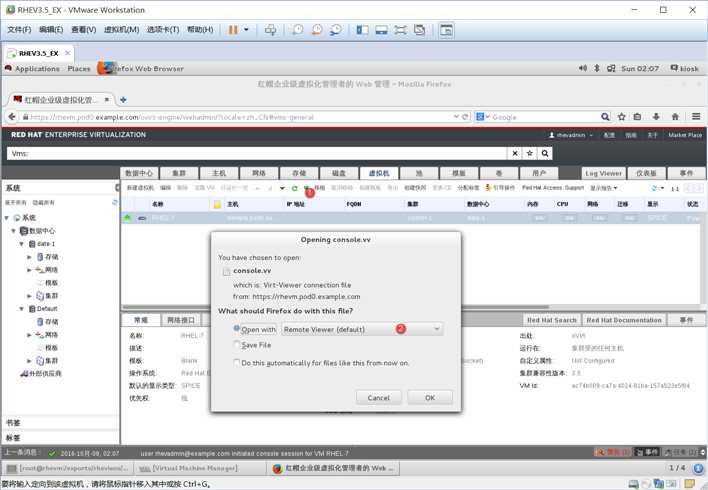Screen dimensions: 708x490
Task: Click VMware thumbnail bar view icon
Action: 382,30
